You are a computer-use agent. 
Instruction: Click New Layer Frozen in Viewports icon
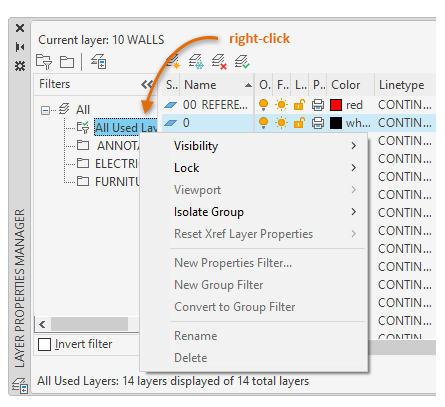coord(196,62)
